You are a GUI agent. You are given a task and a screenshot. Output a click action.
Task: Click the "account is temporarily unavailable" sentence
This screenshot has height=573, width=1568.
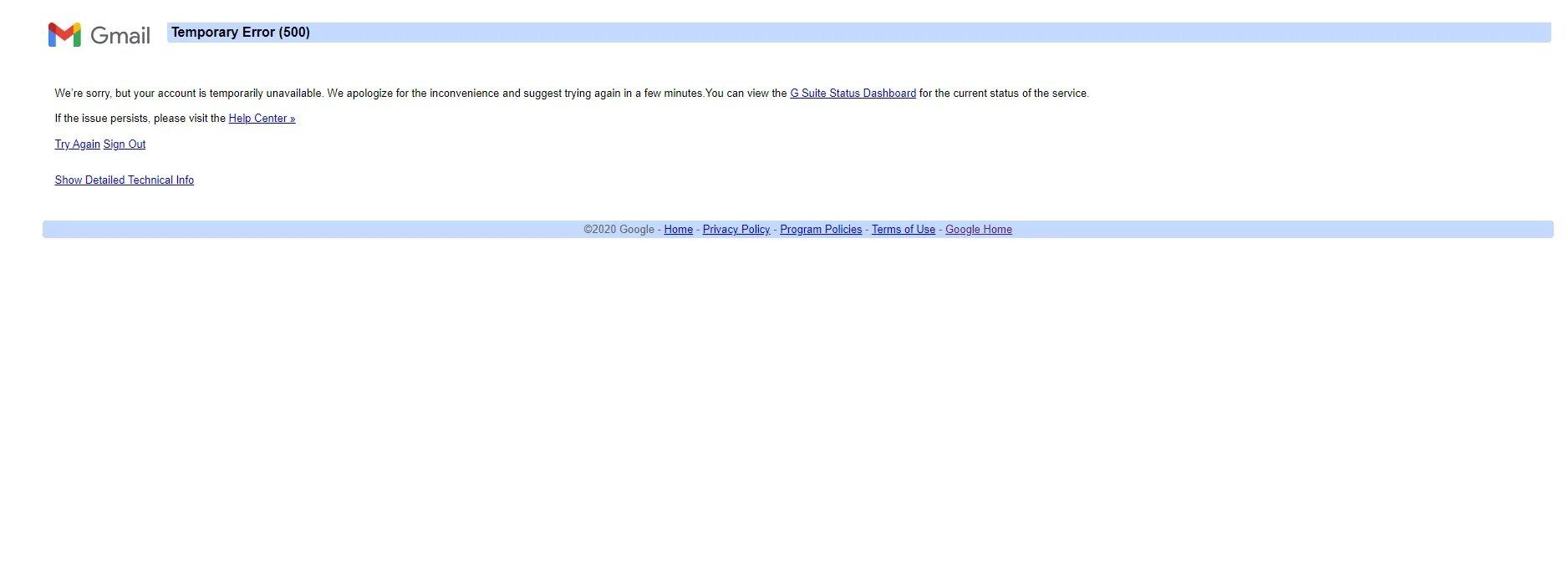coord(189,94)
